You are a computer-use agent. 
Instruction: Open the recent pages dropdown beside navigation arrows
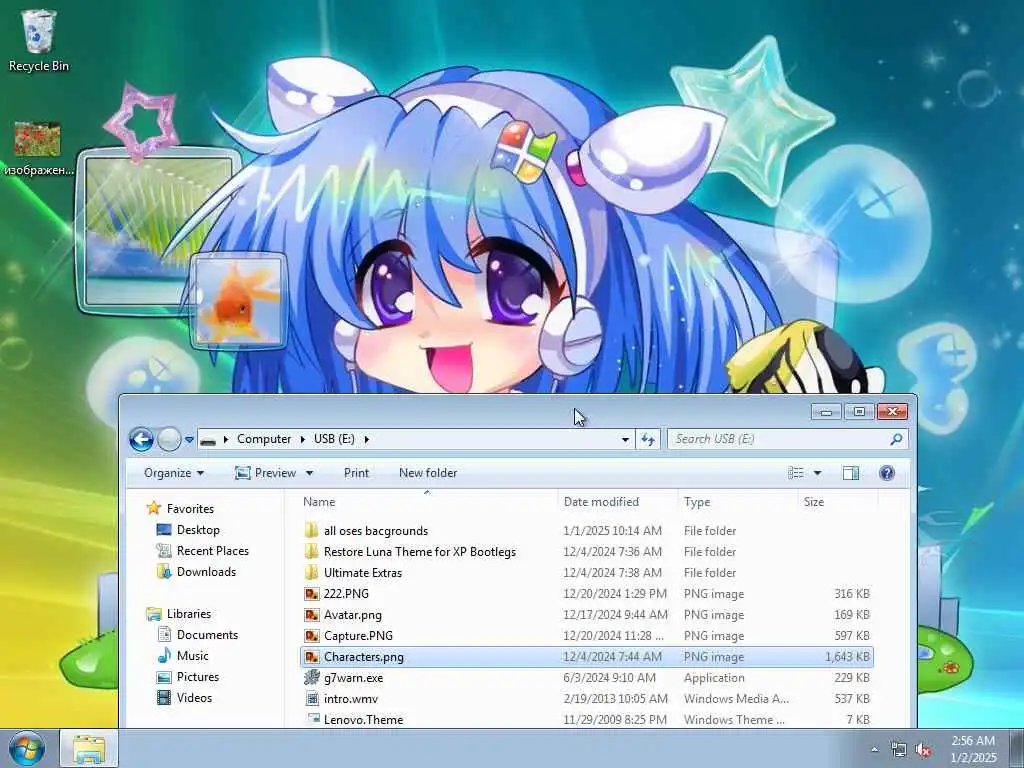(x=189, y=440)
